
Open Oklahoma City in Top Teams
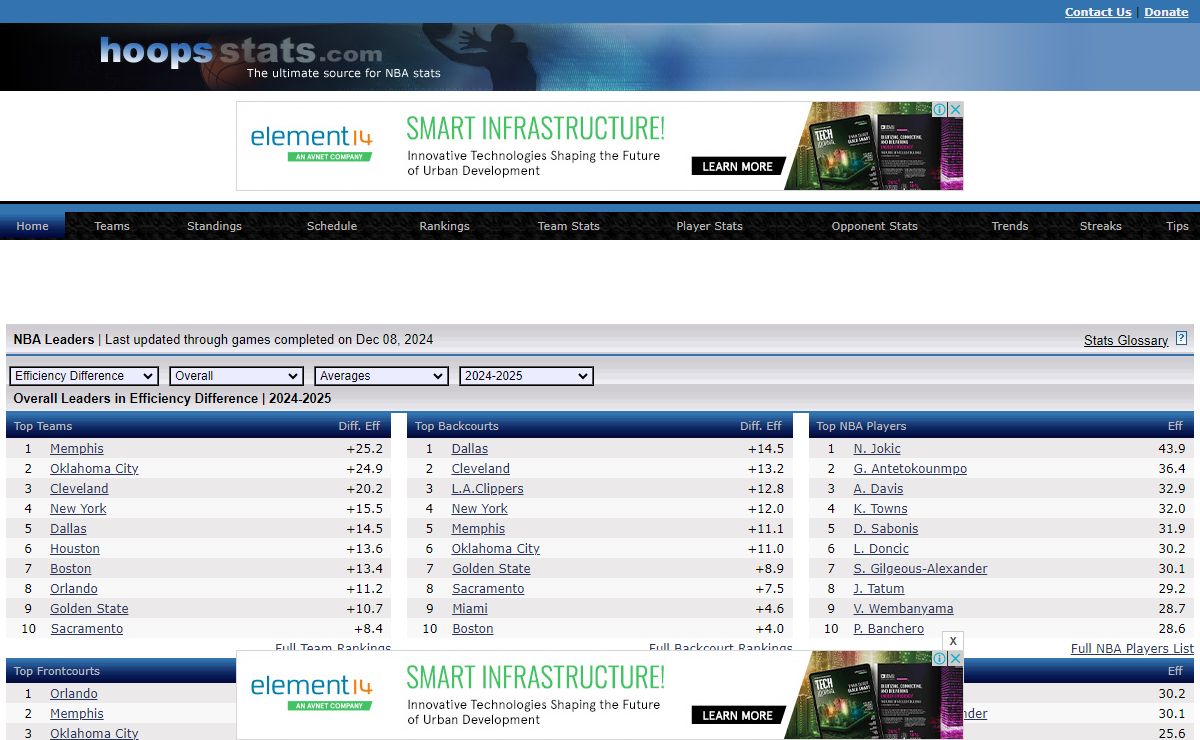pyautogui.click(x=94, y=468)
